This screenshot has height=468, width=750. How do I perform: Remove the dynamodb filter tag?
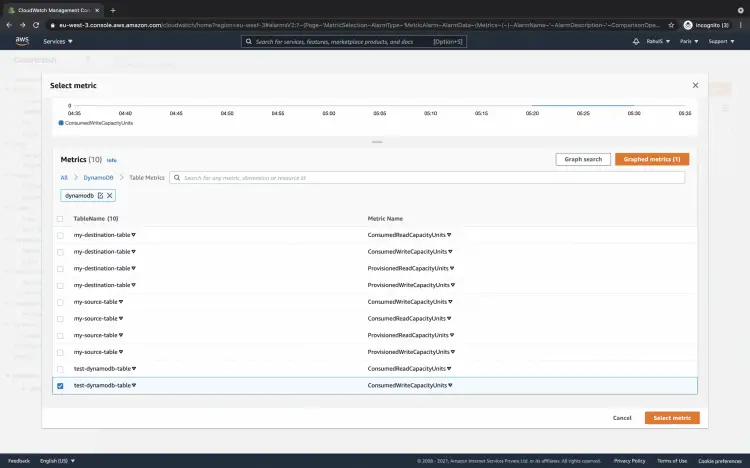pos(110,196)
